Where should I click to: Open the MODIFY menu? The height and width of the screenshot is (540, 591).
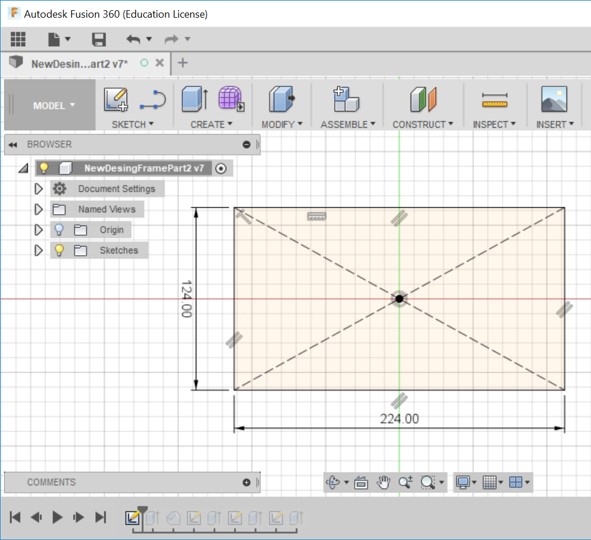(x=282, y=124)
